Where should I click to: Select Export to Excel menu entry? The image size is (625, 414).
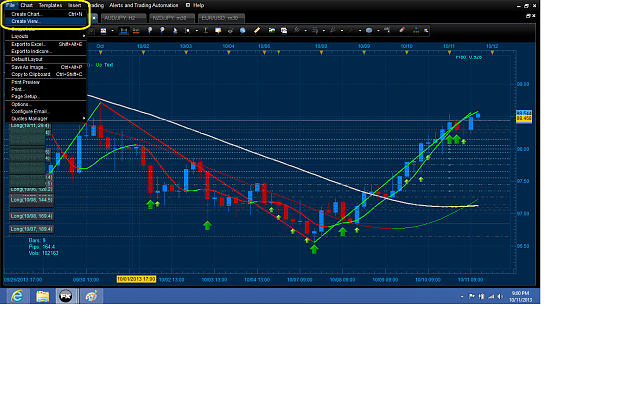click(x=45, y=44)
